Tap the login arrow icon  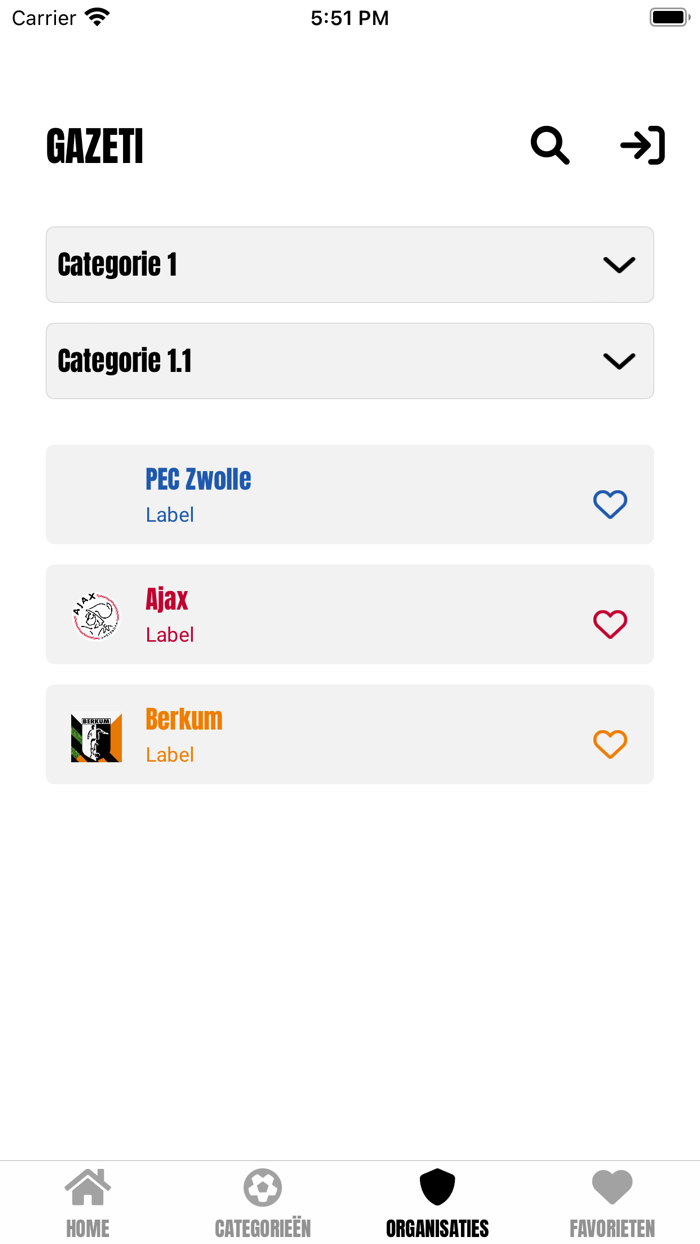tap(642, 146)
